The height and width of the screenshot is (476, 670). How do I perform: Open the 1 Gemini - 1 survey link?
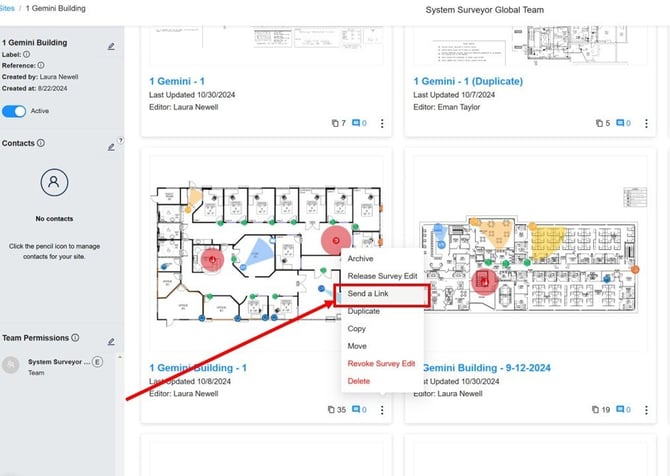(x=177, y=81)
